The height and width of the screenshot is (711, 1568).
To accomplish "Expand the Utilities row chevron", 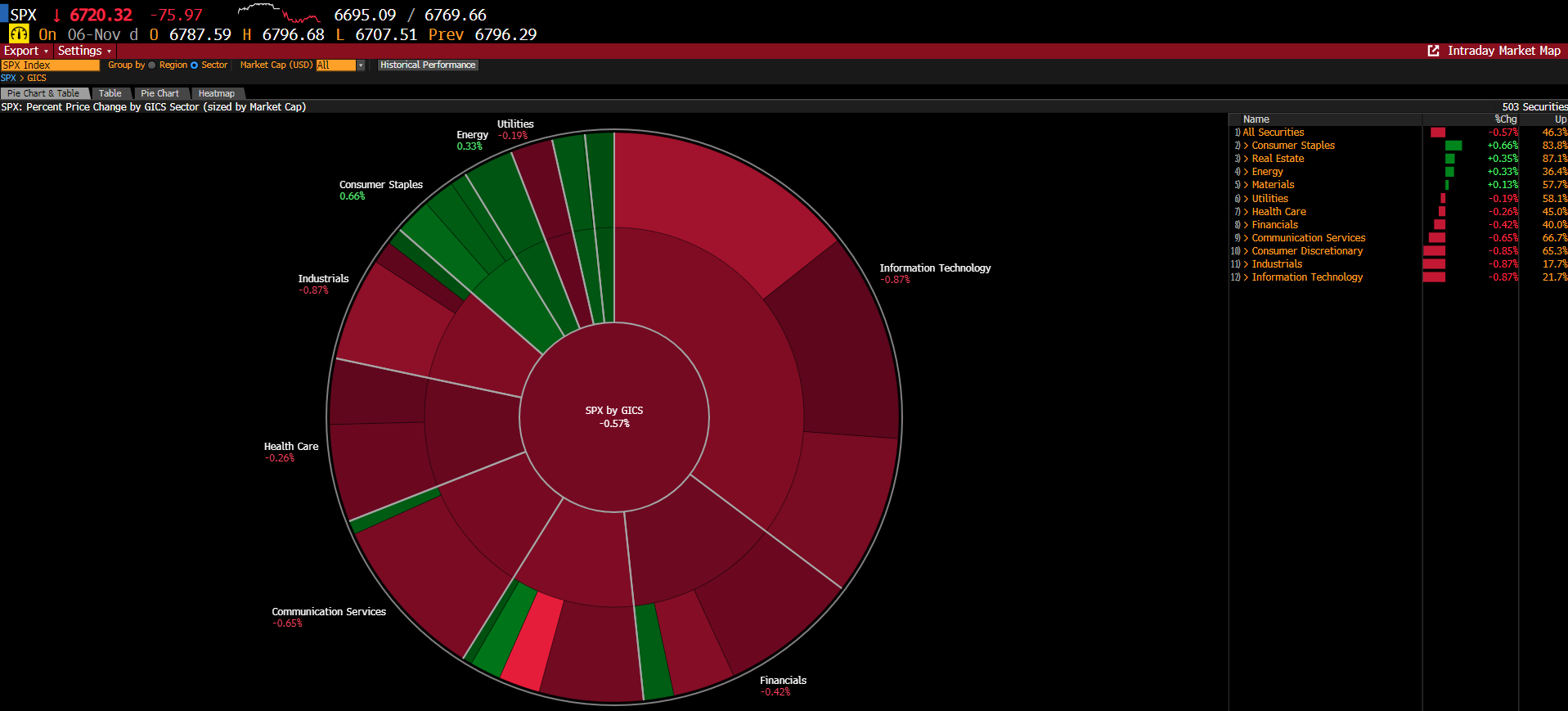I will tap(1246, 199).
